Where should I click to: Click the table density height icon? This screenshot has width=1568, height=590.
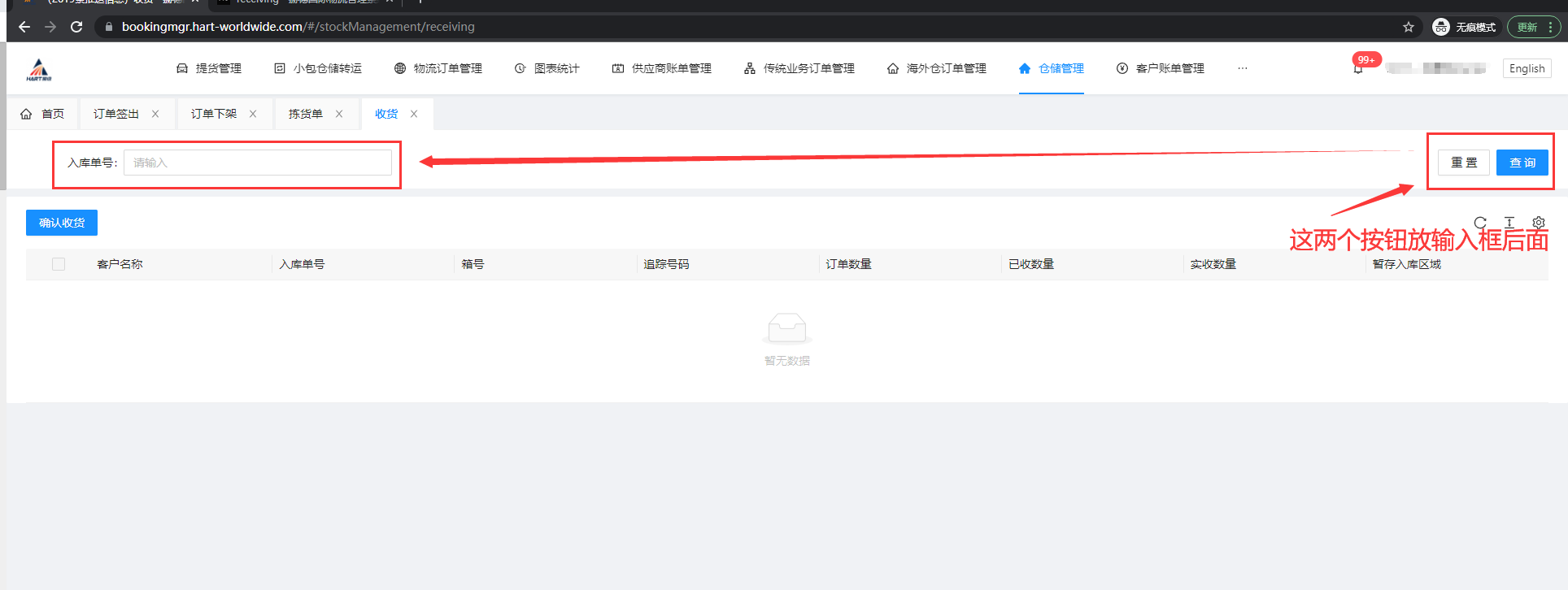[x=1509, y=223]
